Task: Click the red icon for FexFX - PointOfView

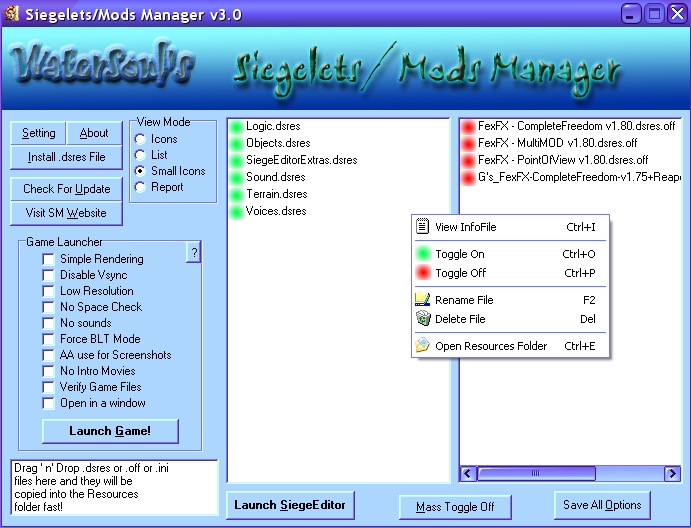Action: (468, 161)
